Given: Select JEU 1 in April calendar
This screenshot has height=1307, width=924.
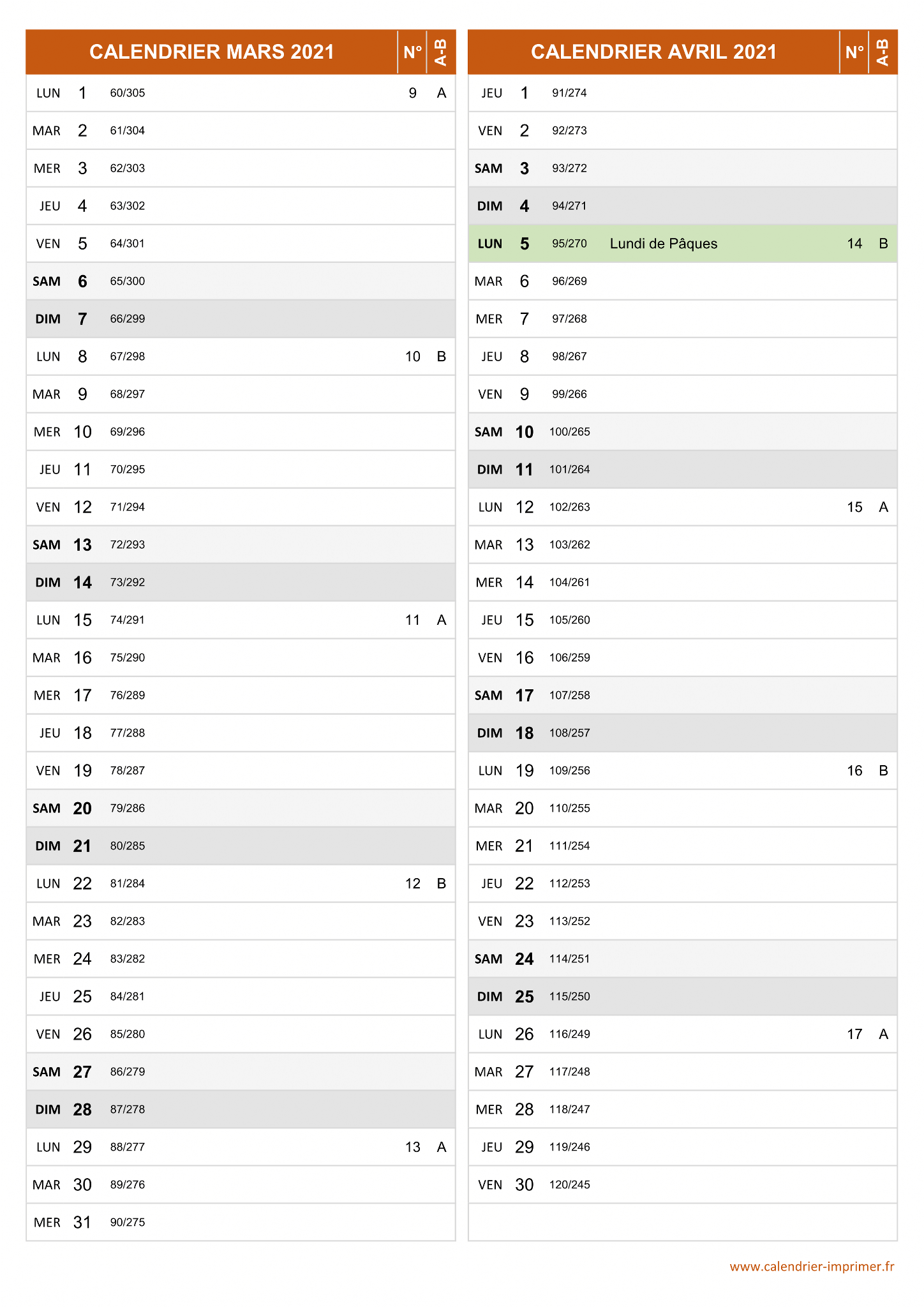Looking at the screenshot, I should click(505, 93).
